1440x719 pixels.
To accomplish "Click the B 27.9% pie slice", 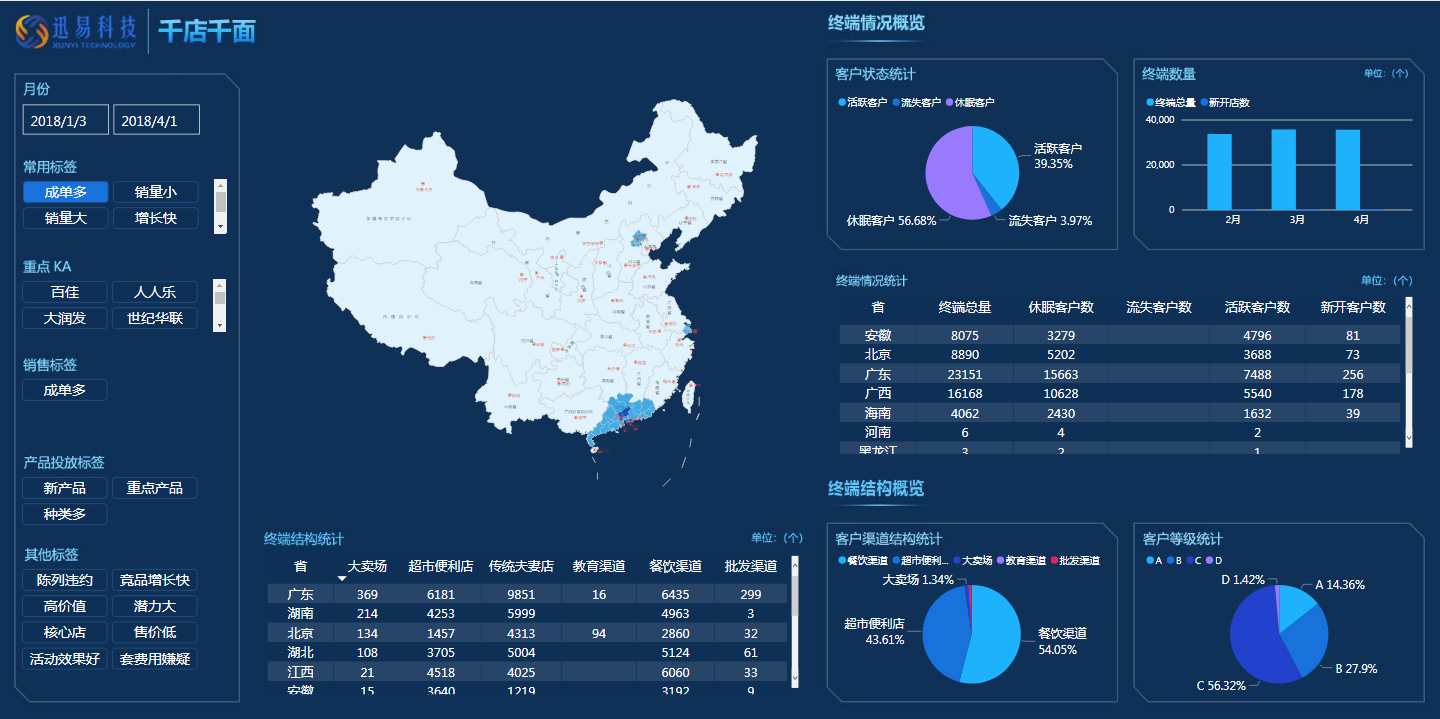I will click(1307, 640).
